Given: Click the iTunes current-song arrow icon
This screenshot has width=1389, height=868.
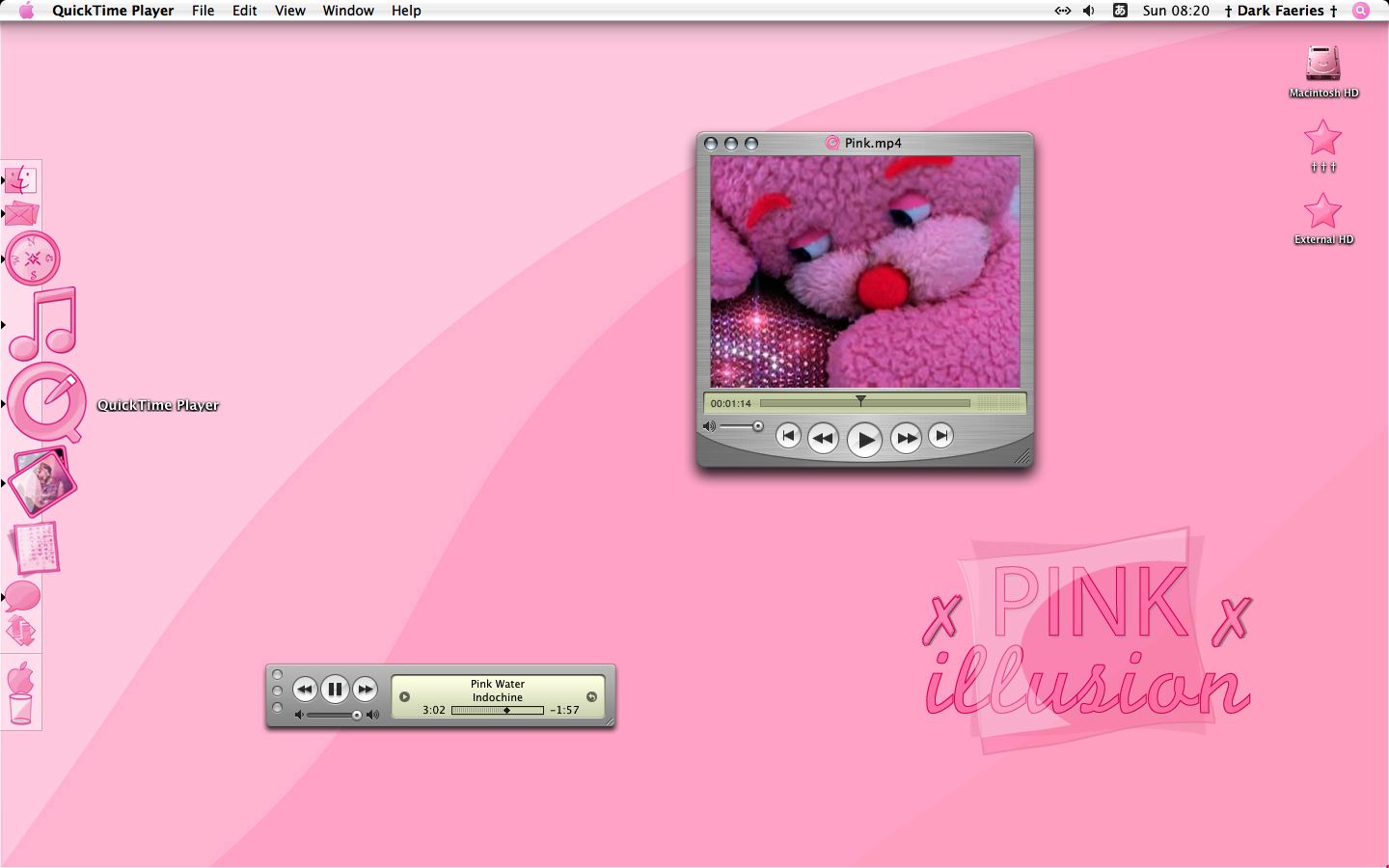Looking at the screenshot, I should 591,696.
